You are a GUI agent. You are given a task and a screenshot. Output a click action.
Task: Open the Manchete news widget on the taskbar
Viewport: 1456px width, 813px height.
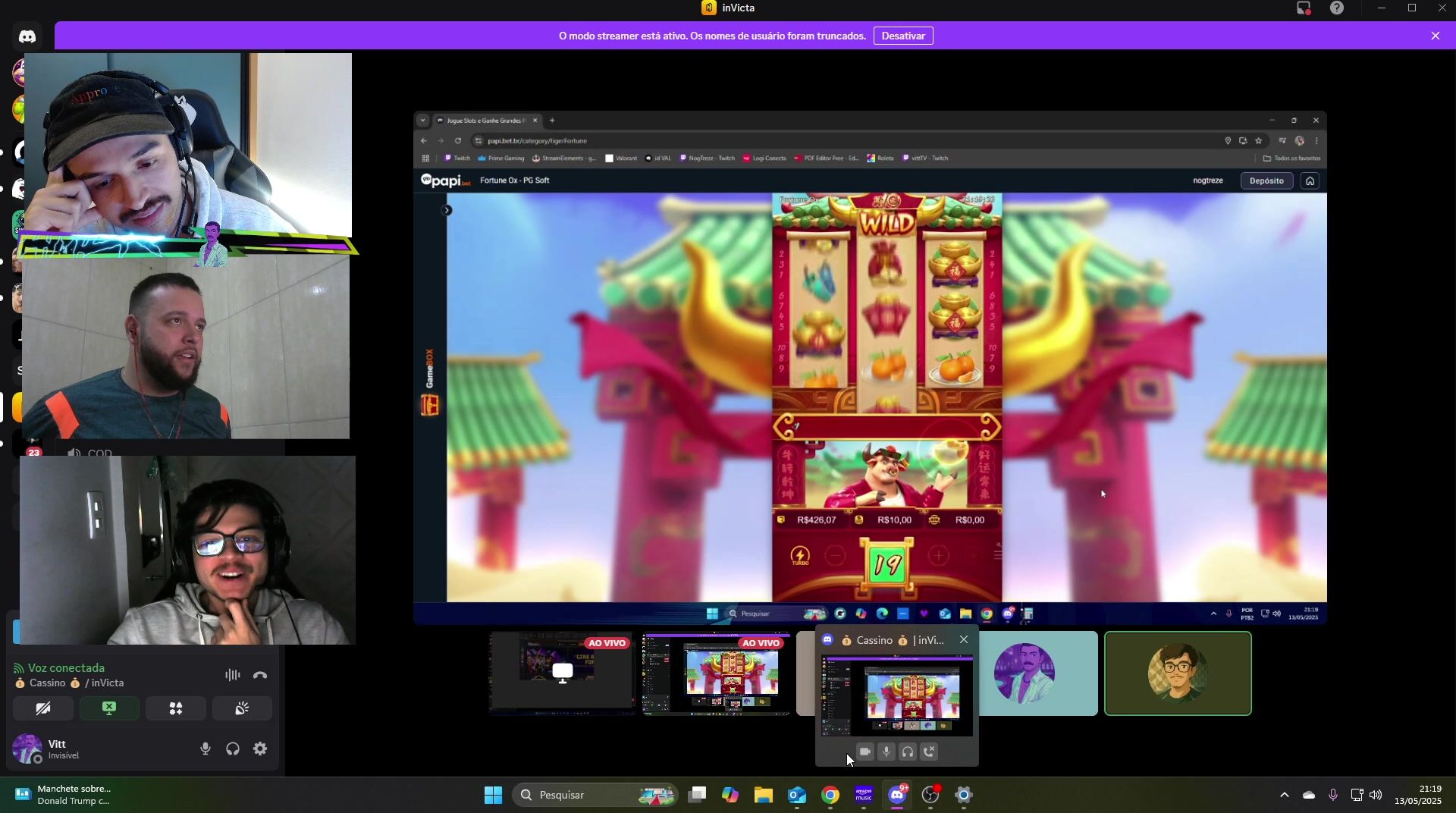coord(64,795)
